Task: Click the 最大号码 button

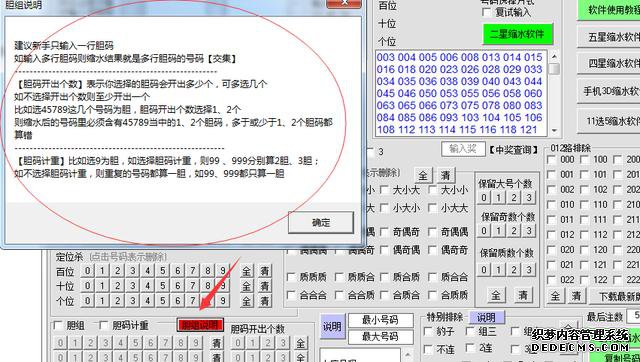Action: pyautogui.click(x=380, y=337)
